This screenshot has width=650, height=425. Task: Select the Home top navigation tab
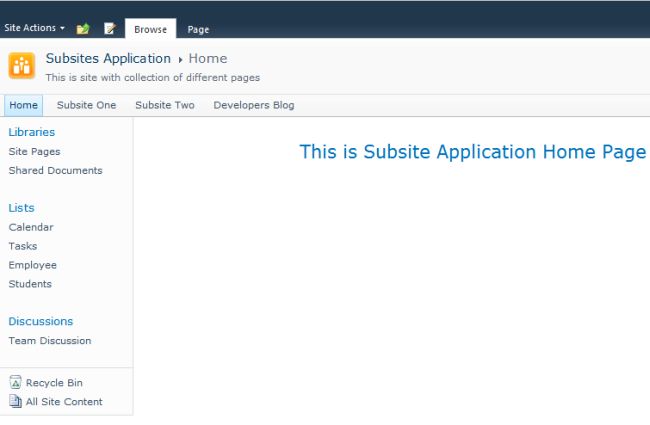[24, 105]
